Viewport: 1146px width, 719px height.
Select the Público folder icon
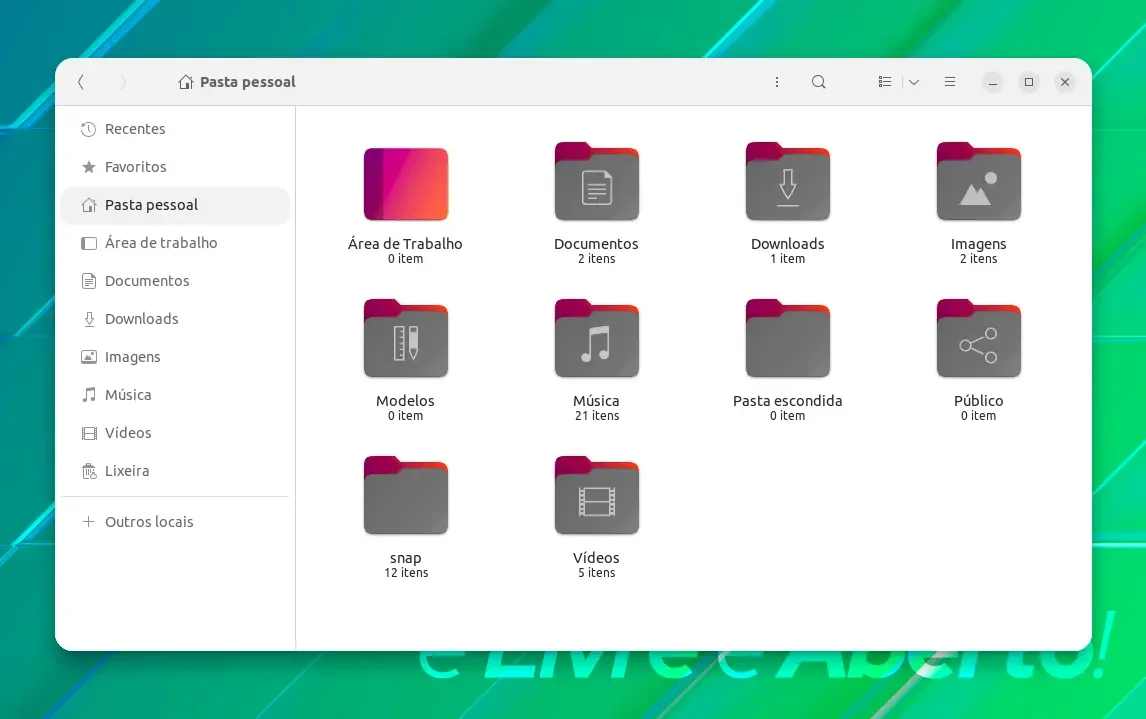(979, 338)
